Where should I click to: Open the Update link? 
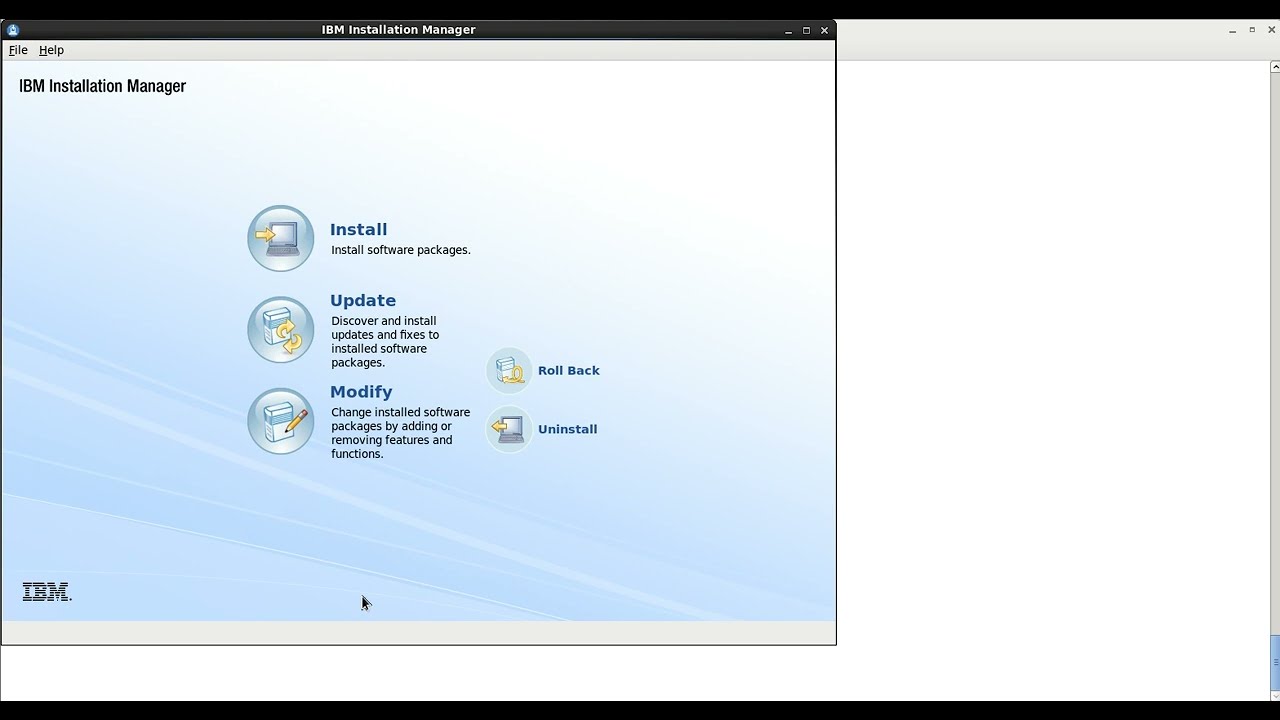(x=363, y=300)
